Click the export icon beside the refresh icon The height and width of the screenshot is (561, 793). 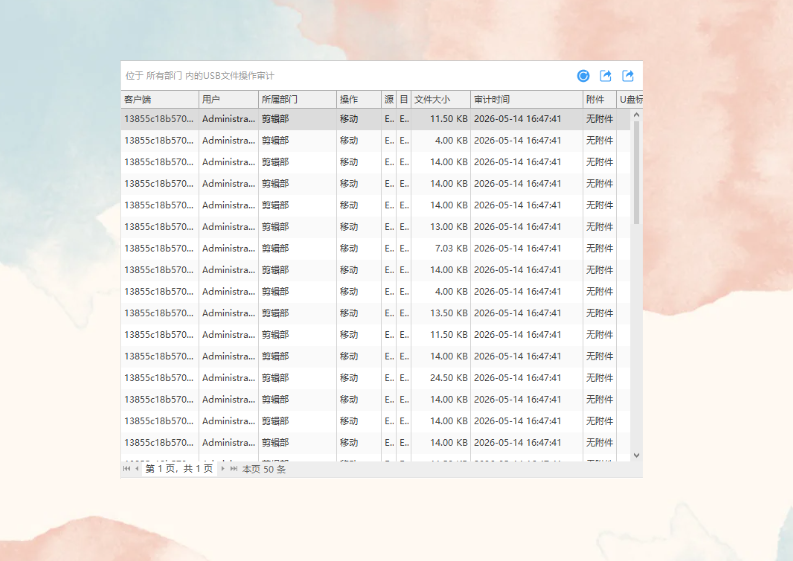pyautogui.click(x=605, y=76)
